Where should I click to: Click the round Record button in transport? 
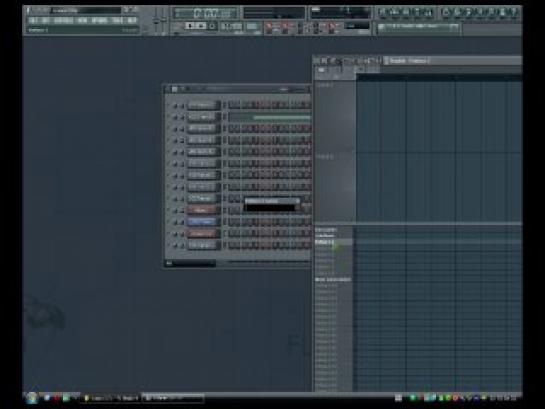click(212, 26)
